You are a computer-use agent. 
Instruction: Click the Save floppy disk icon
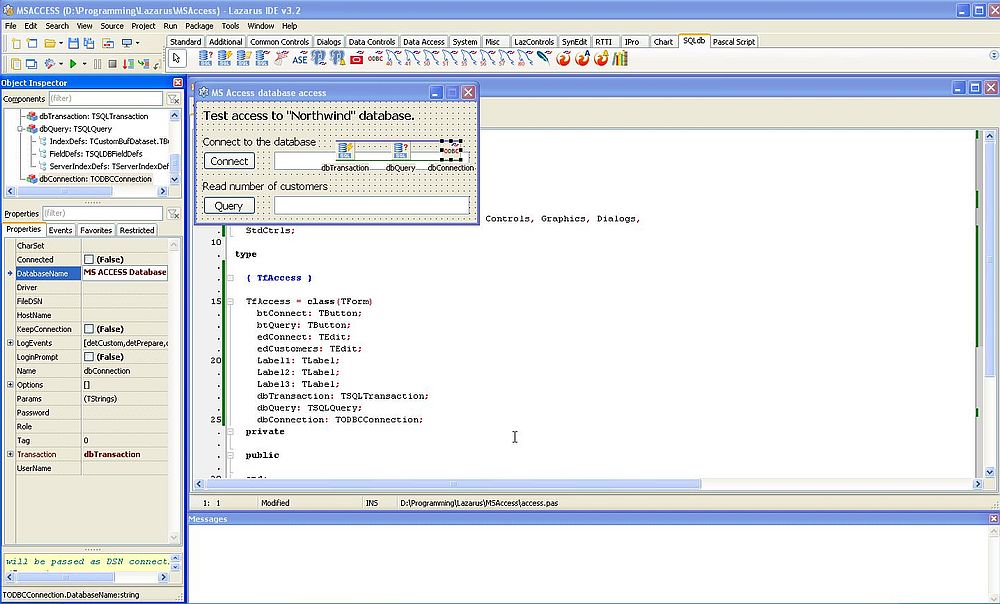pos(73,43)
